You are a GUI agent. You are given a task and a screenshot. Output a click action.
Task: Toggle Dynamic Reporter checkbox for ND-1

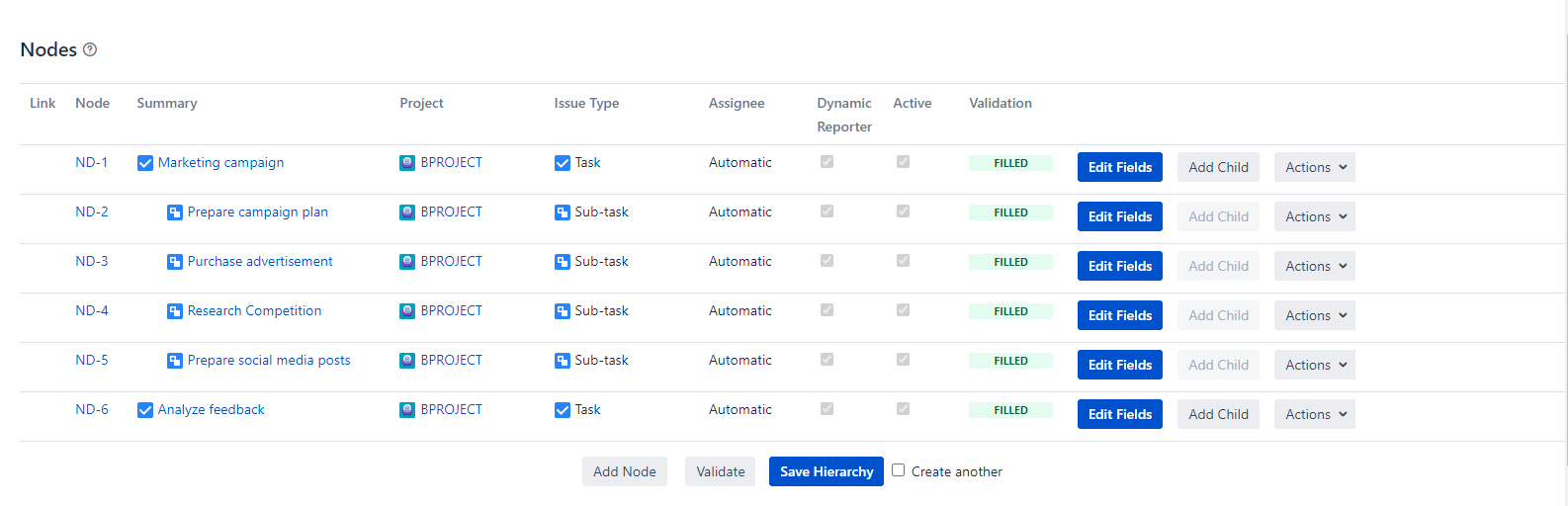[x=827, y=162]
